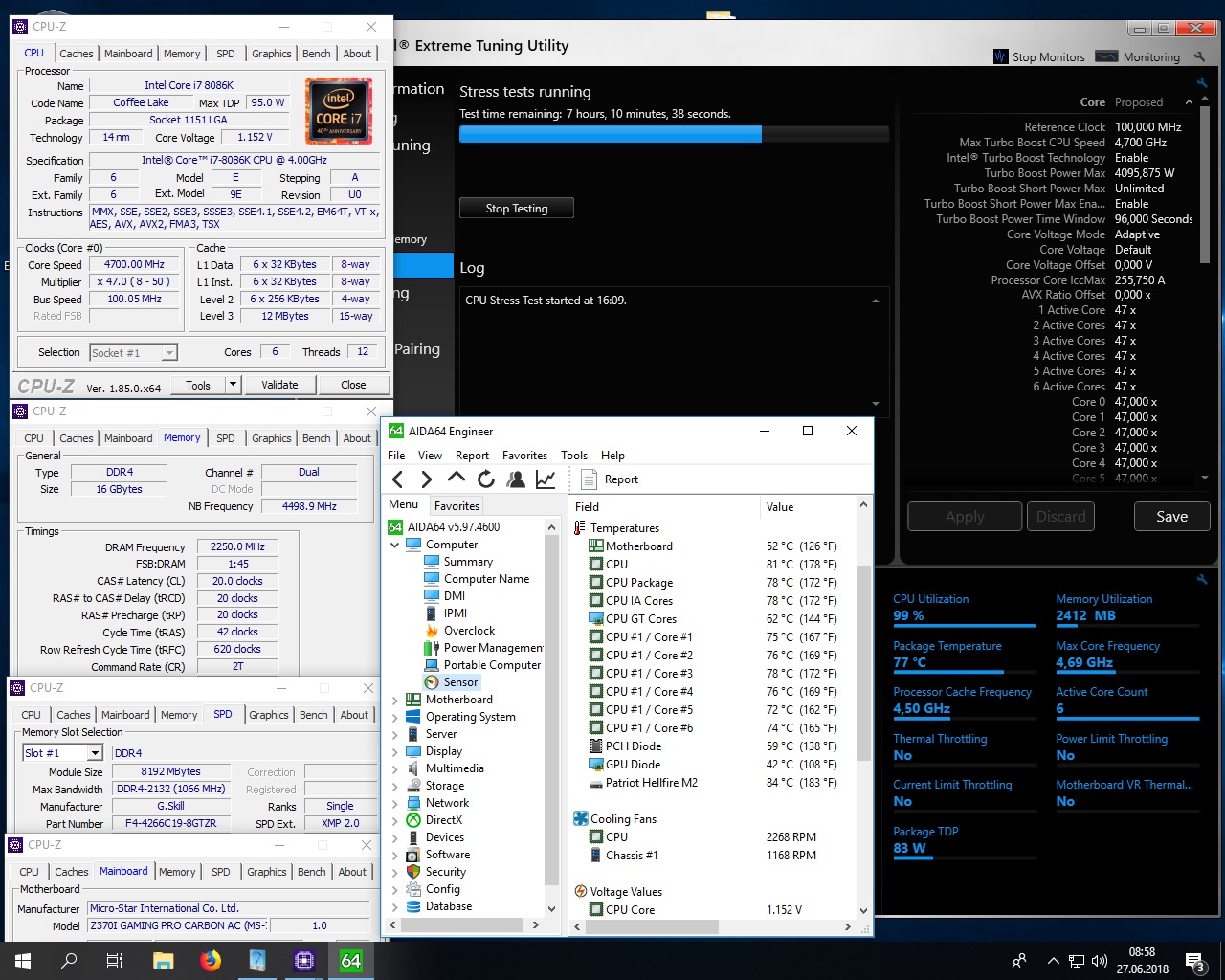Open File menu in AIDA64
The width and height of the screenshot is (1225, 980).
(396, 456)
